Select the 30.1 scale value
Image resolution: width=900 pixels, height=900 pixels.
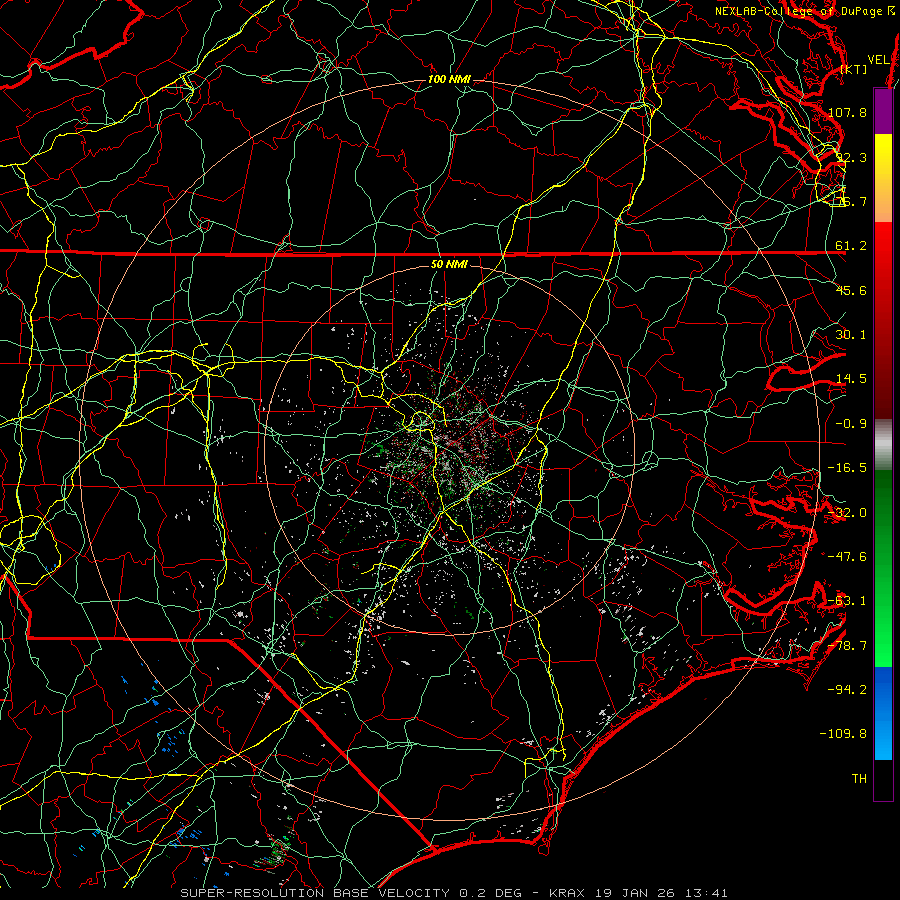point(851,335)
